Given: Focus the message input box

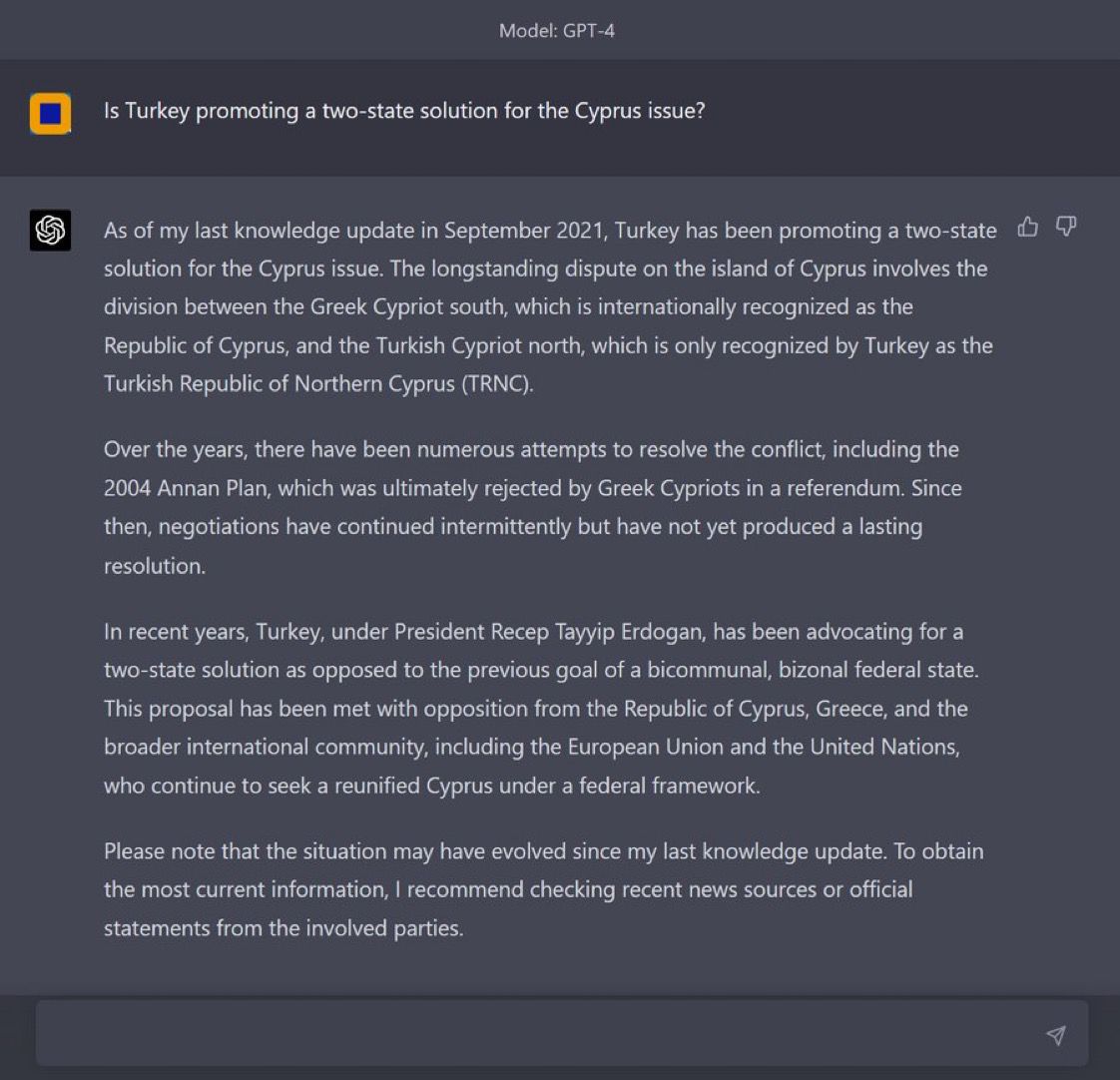Looking at the screenshot, I should pos(561,1033).
